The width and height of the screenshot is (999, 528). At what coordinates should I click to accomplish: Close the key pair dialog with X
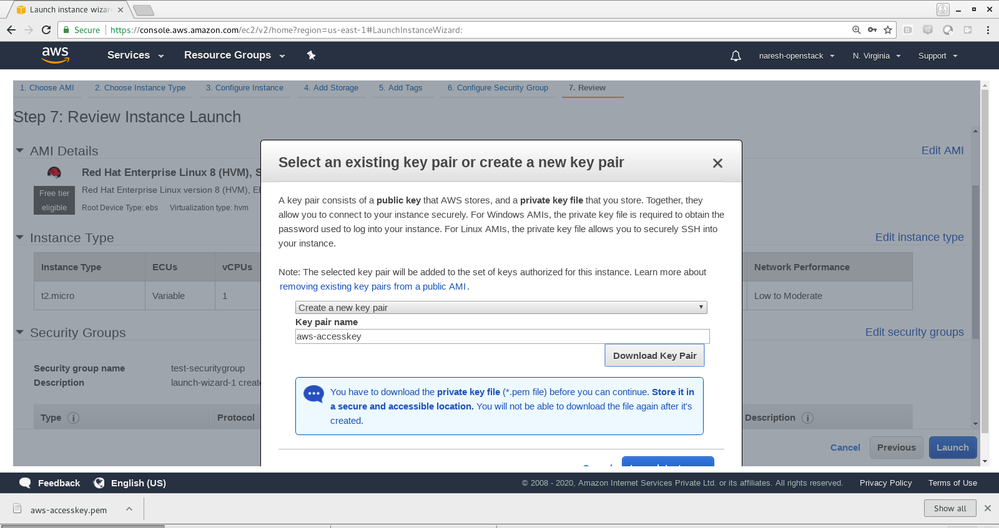[x=717, y=163]
